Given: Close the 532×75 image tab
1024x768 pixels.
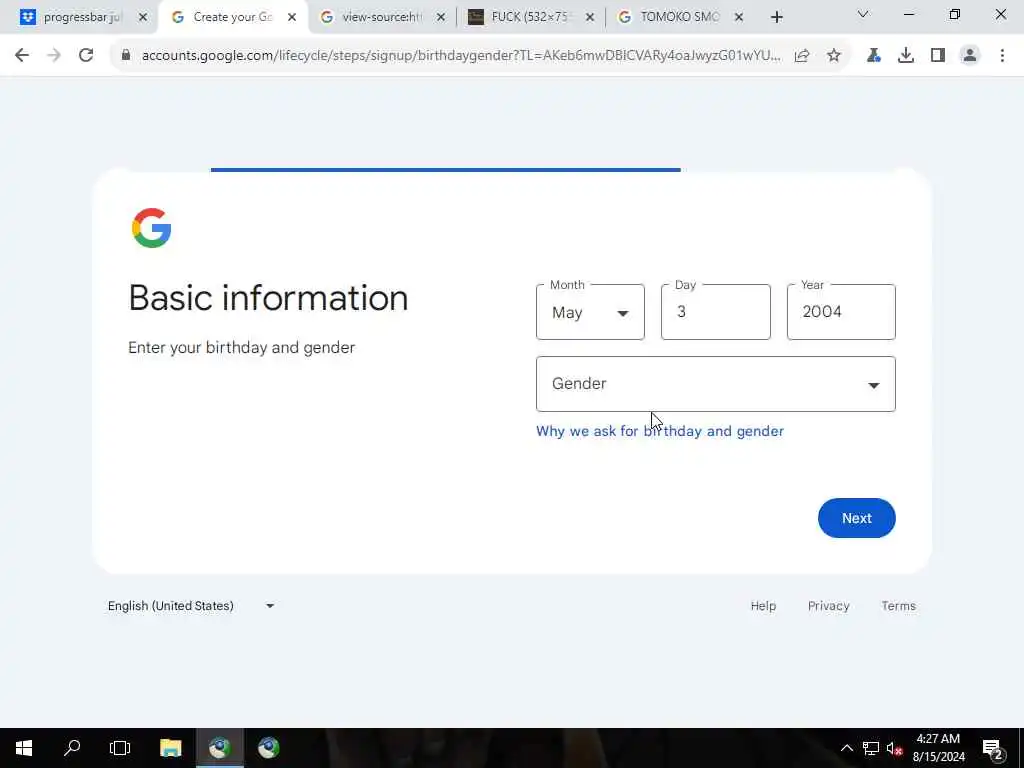Looking at the screenshot, I should click(x=590, y=17).
